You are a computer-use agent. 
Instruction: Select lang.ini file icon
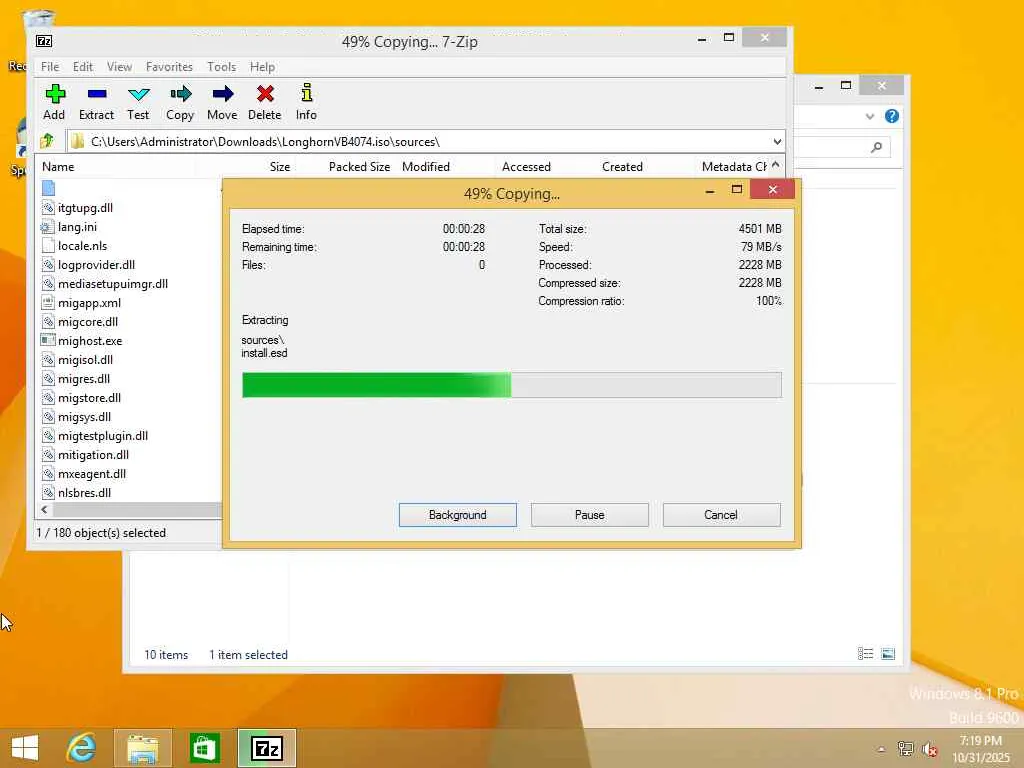point(48,227)
